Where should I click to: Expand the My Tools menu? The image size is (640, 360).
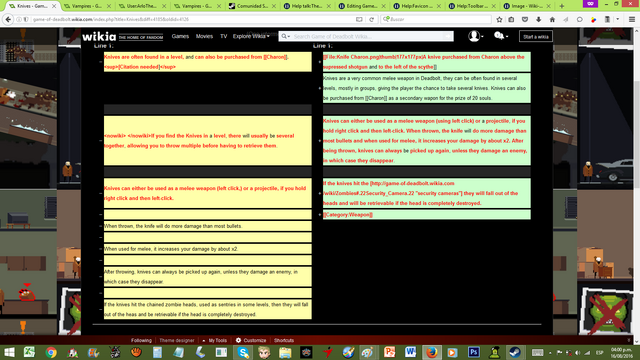click(215, 340)
